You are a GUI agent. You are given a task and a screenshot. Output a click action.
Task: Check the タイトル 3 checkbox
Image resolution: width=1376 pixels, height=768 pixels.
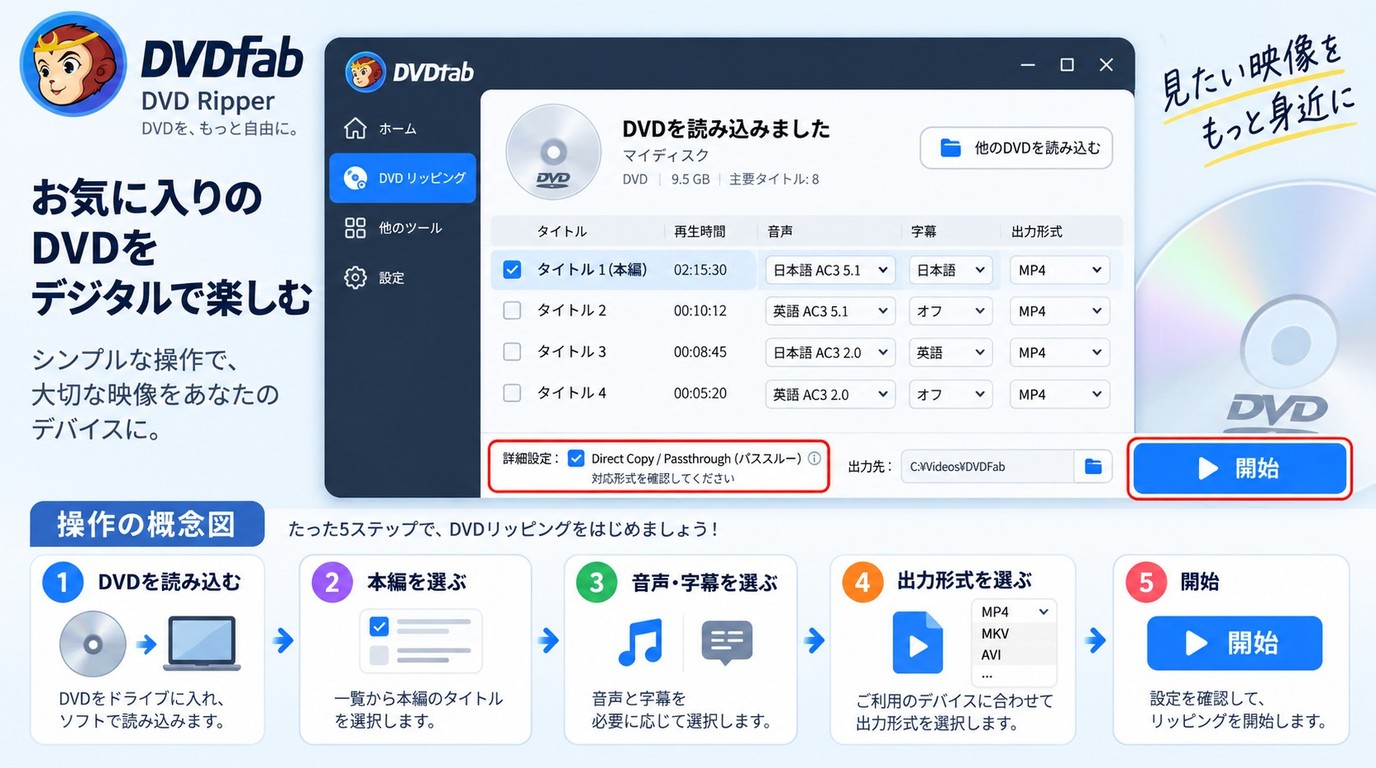coord(512,352)
